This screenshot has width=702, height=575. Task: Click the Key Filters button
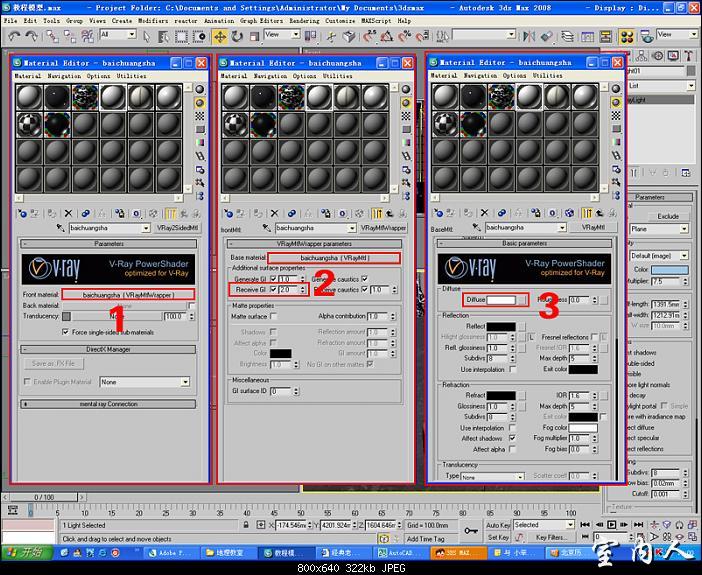click(551, 537)
